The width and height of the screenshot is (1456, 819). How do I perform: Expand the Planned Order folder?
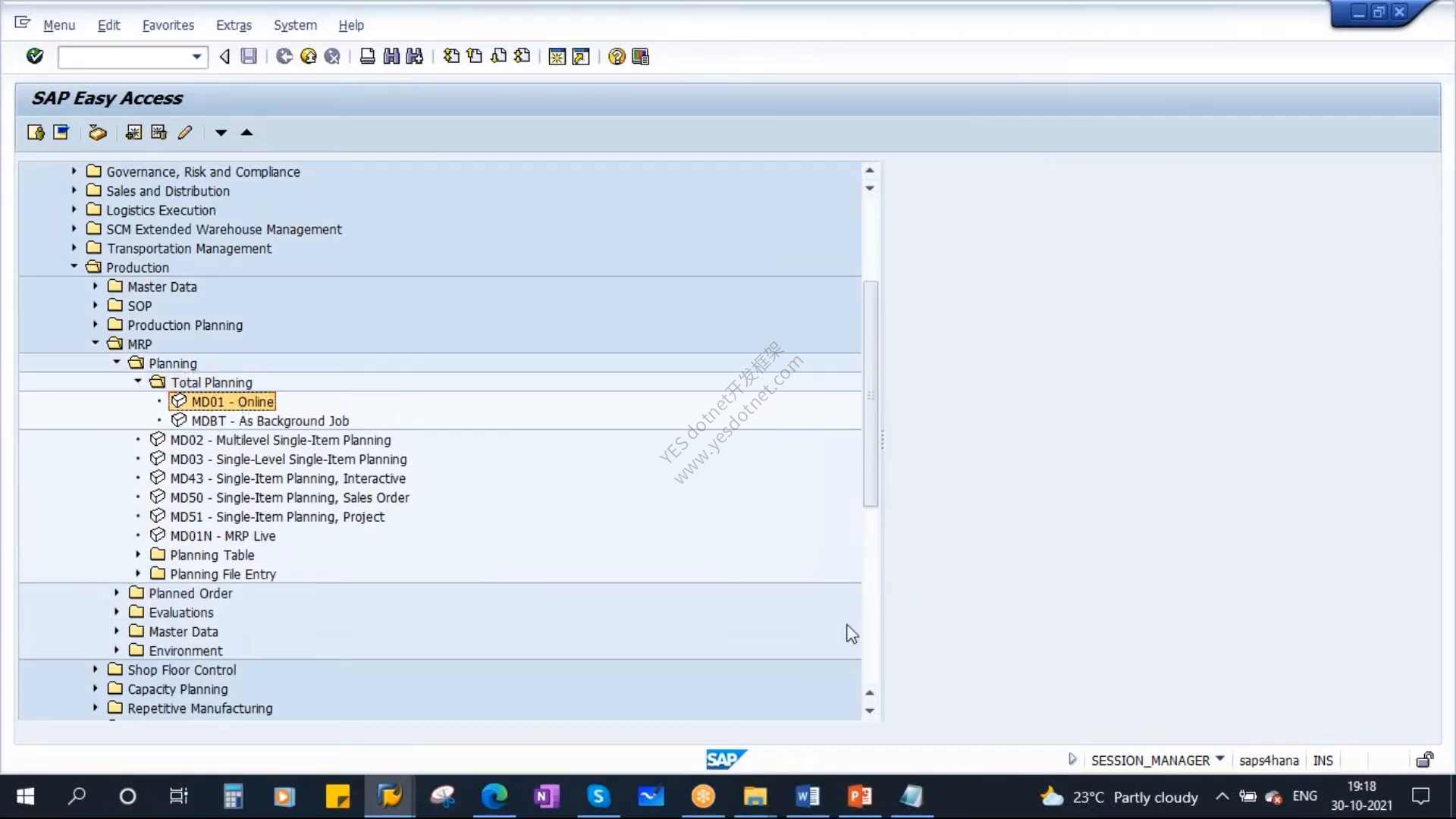tap(117, 592)
